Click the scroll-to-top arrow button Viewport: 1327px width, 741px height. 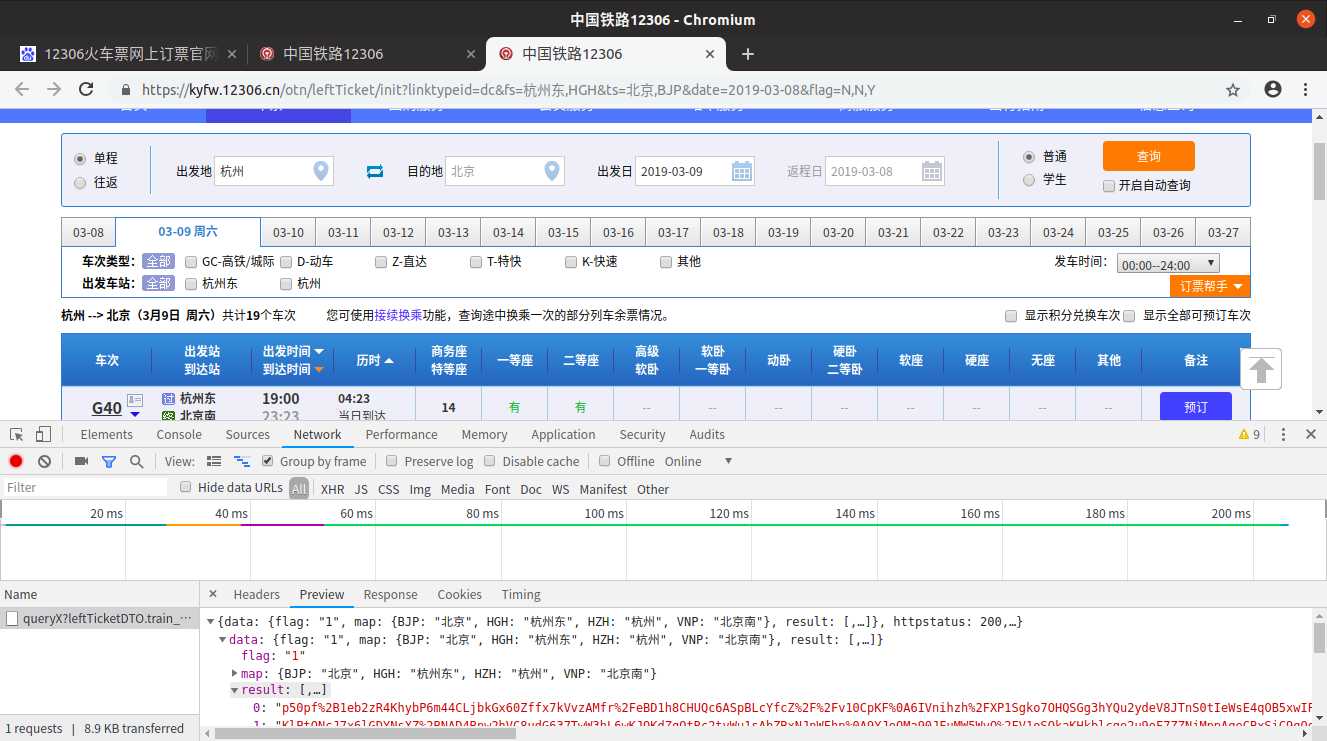point(1261,369)
